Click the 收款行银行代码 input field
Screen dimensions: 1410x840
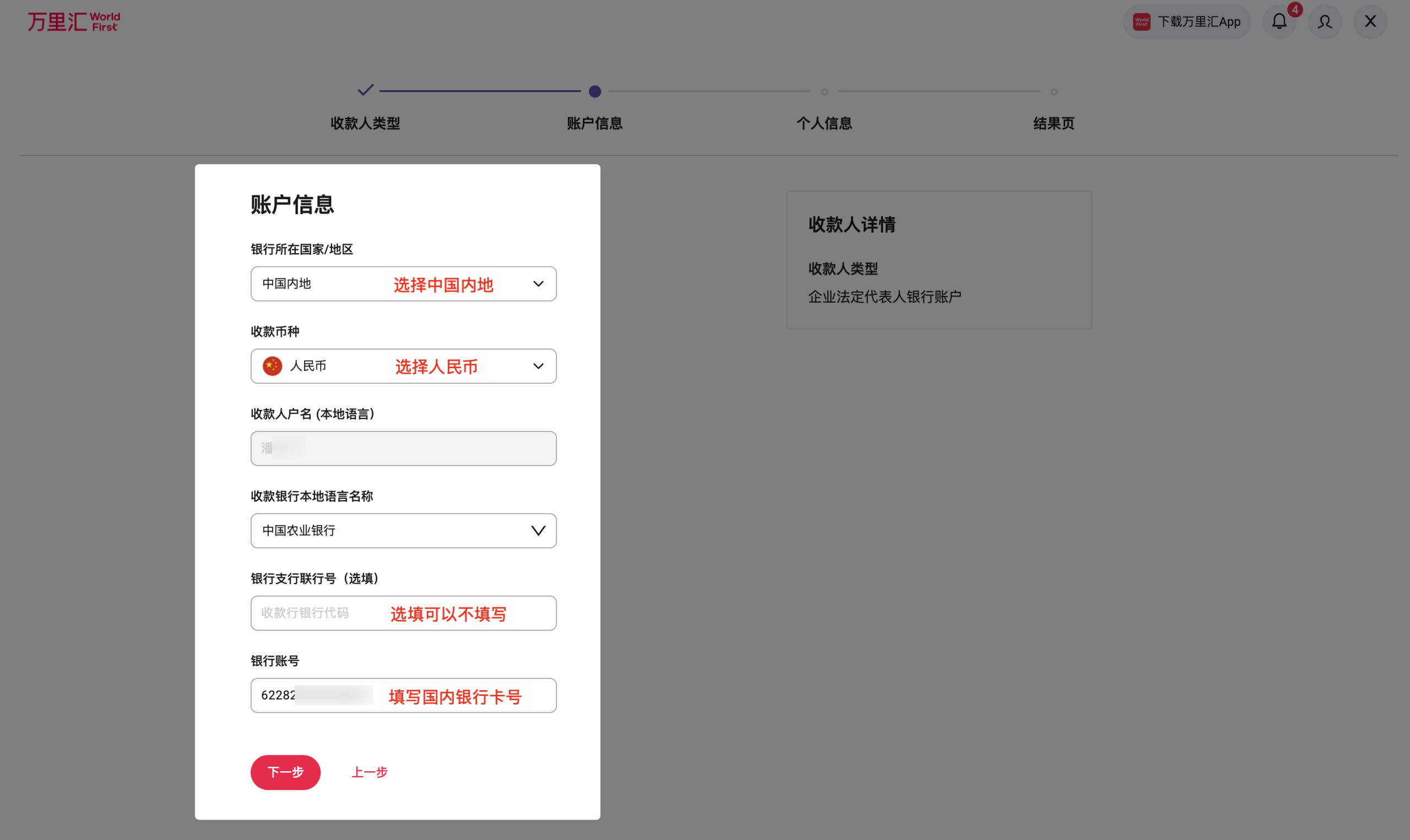(x=403, y=613)
